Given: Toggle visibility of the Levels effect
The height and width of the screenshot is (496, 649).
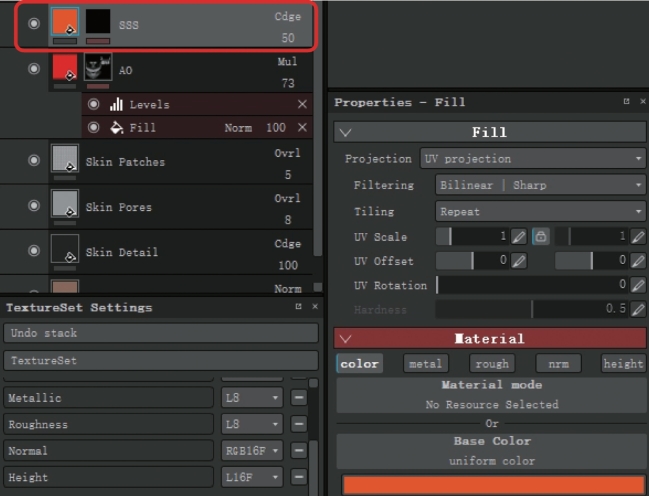Looking at the screenshot, I should click(x=94, y=104).
